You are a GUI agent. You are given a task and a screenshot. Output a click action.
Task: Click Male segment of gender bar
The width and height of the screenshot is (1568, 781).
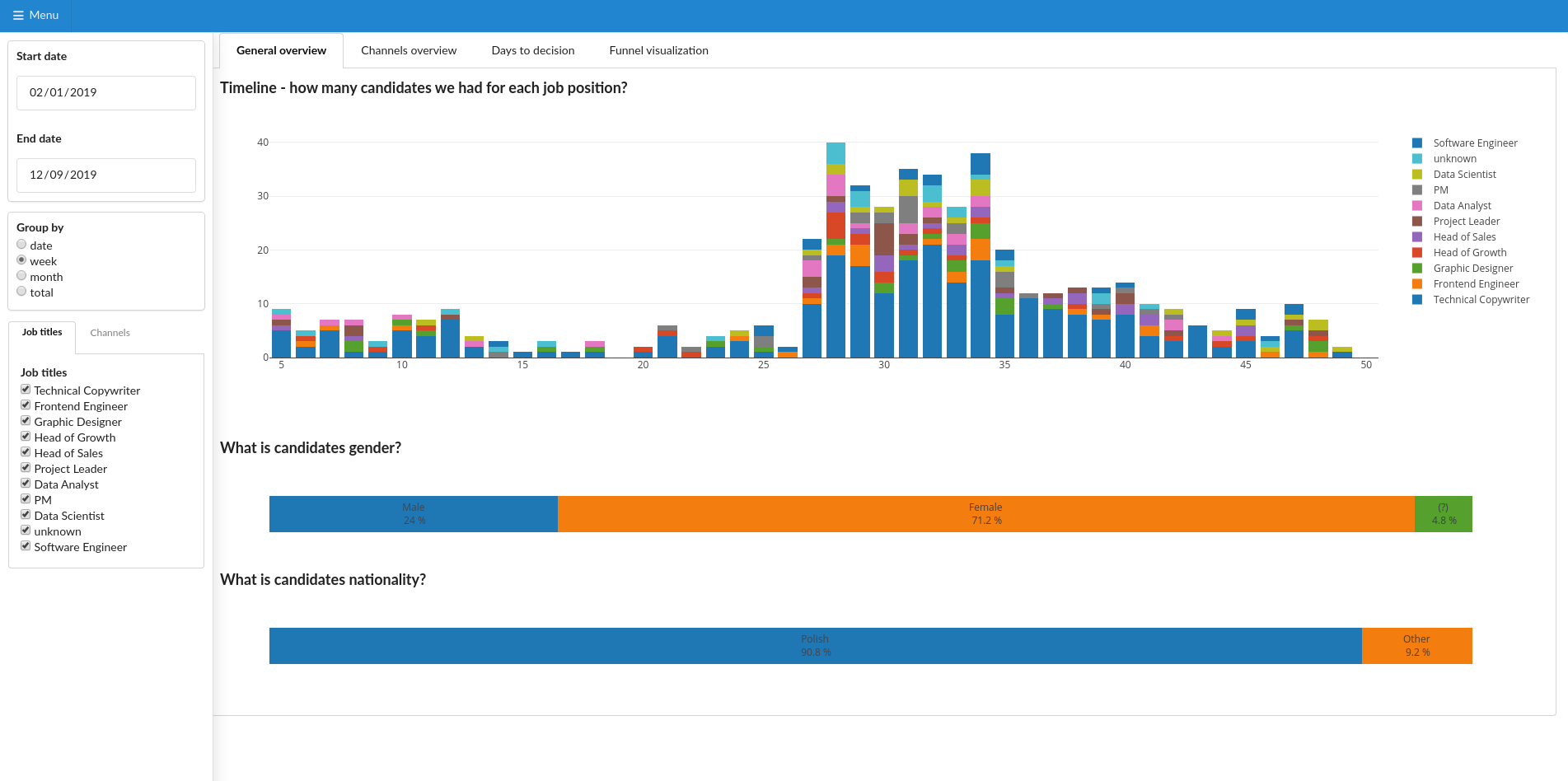[414, 514]
